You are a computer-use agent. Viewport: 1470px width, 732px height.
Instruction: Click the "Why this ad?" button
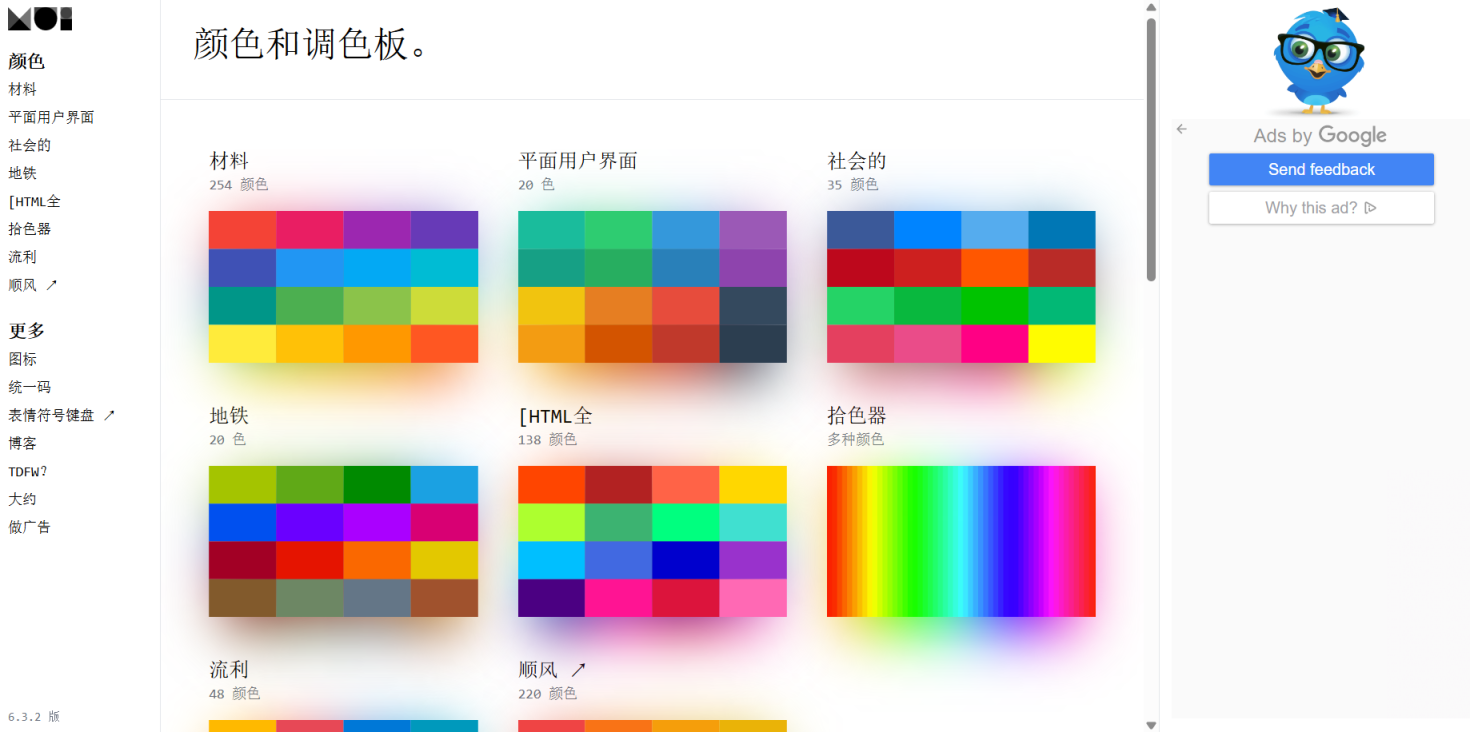[1321, 207]
